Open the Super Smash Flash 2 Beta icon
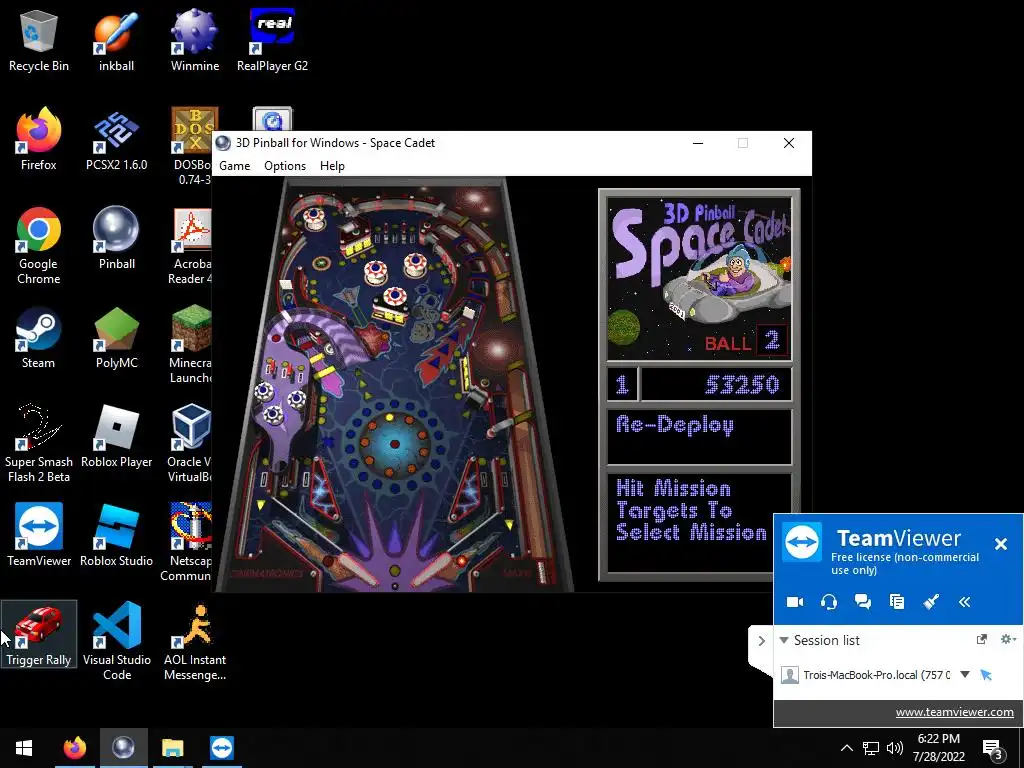The height and width of the screenshot is (768, 1024). 39,444
